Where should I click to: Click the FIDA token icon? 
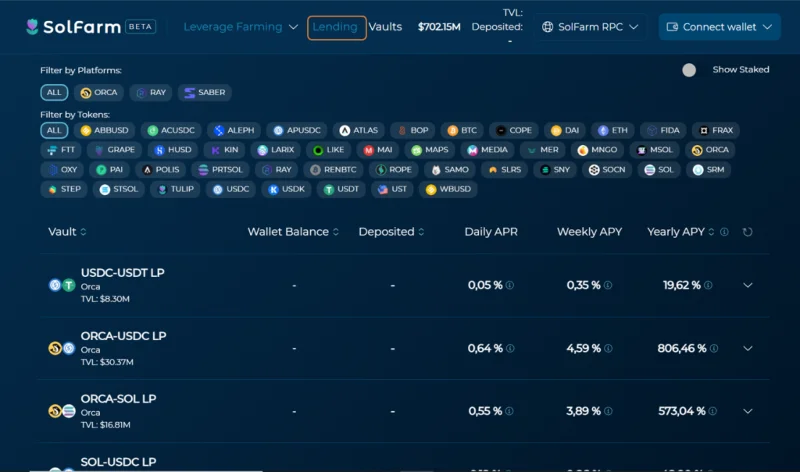pos(652,131)
